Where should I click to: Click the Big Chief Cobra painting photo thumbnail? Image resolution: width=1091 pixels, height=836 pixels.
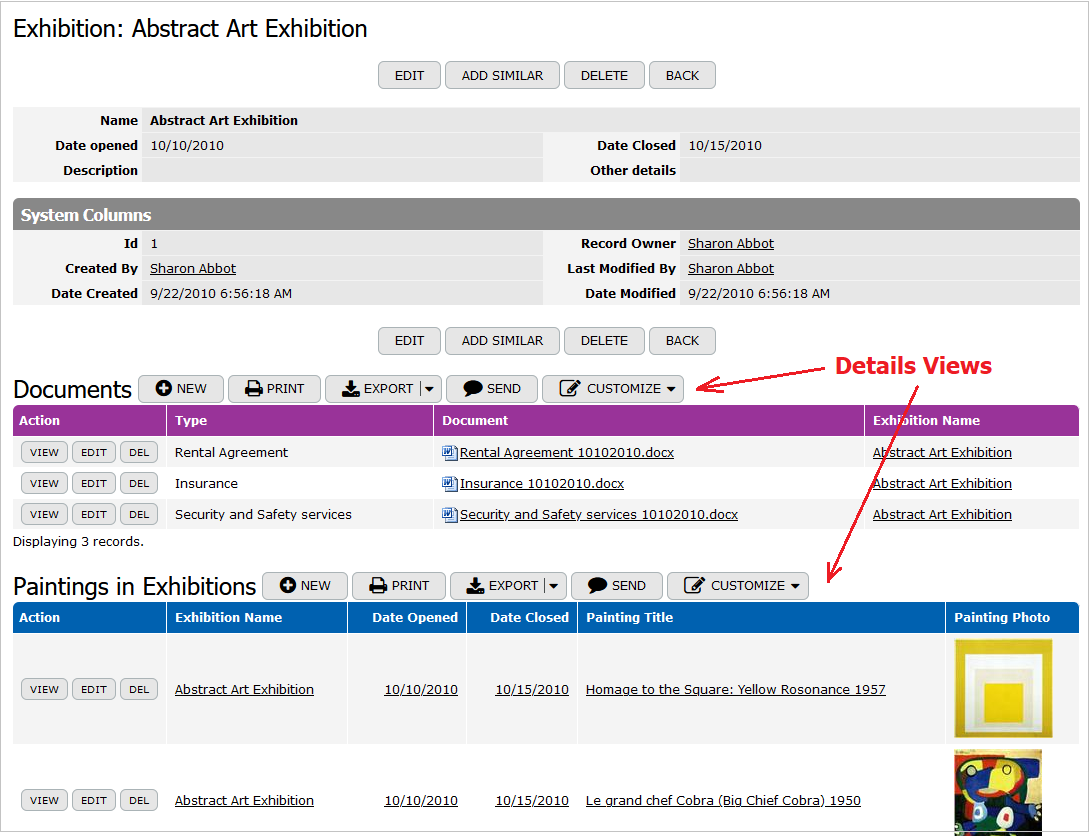pos(998,792)
